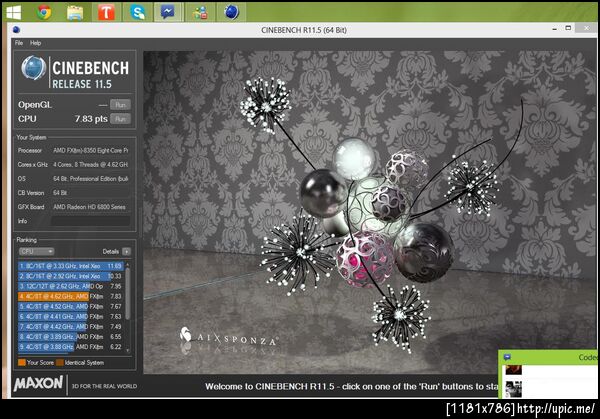Launch Google Chrome from the taskbar
The width and height of the screenshot is (600, 419).
(x=44, y=13)
